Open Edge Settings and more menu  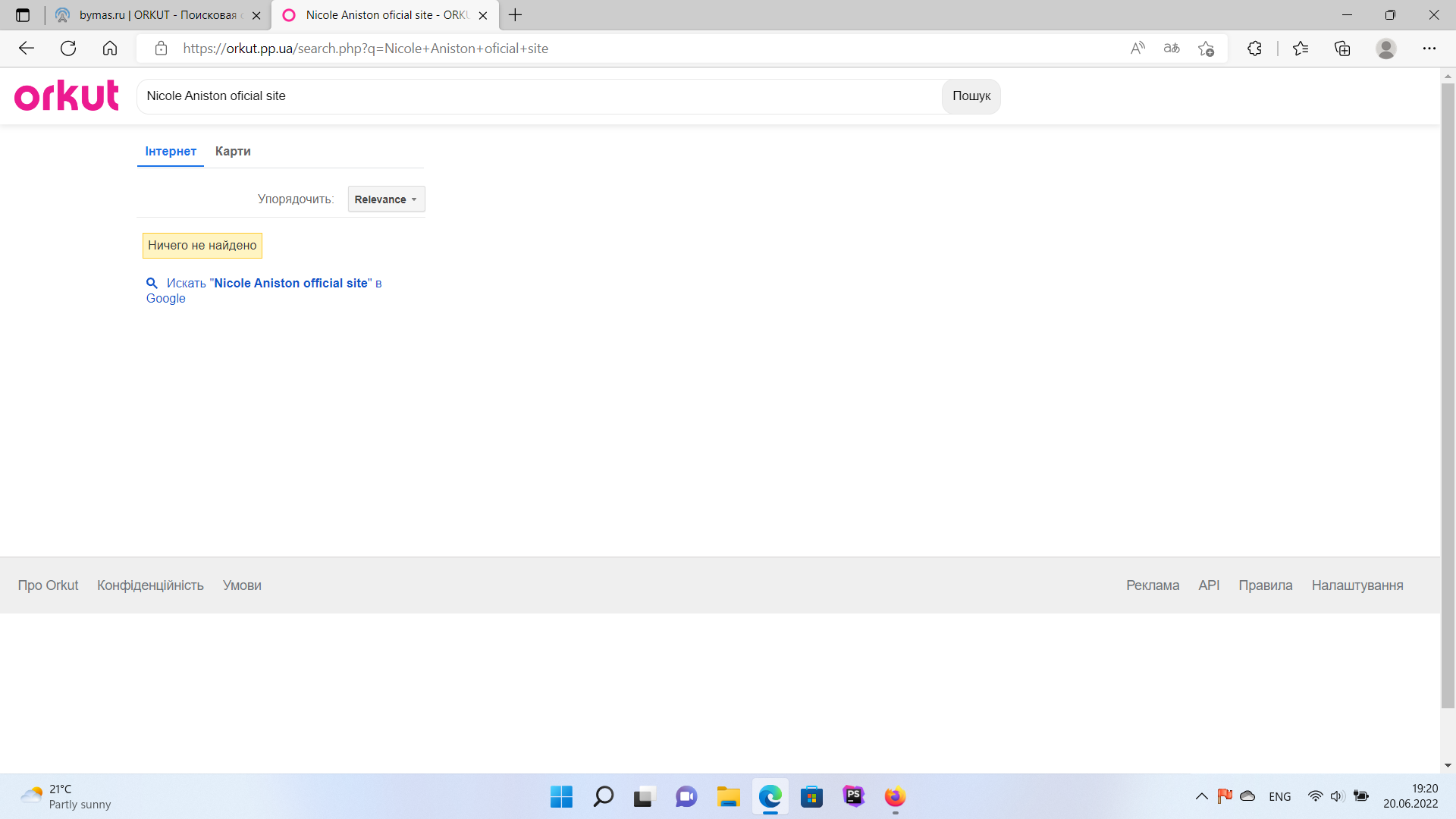[x=1429, y=49]
